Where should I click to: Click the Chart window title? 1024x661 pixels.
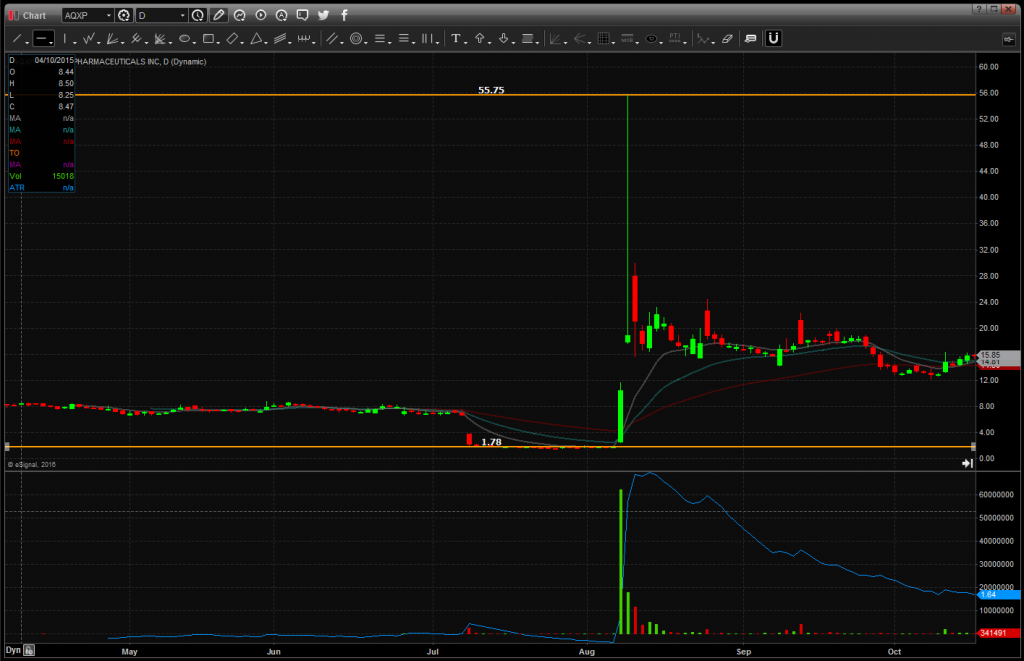point(34,15)
